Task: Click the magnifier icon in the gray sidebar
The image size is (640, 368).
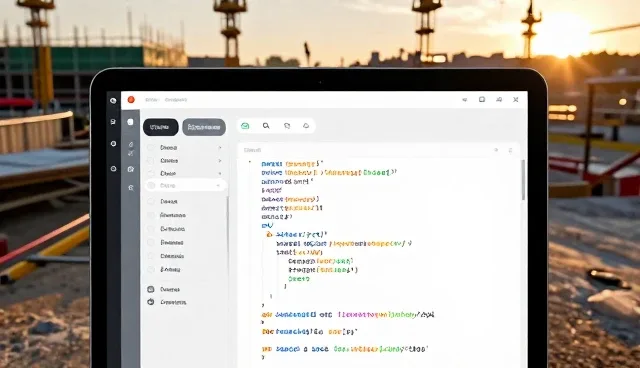Action: coord(131,188)
